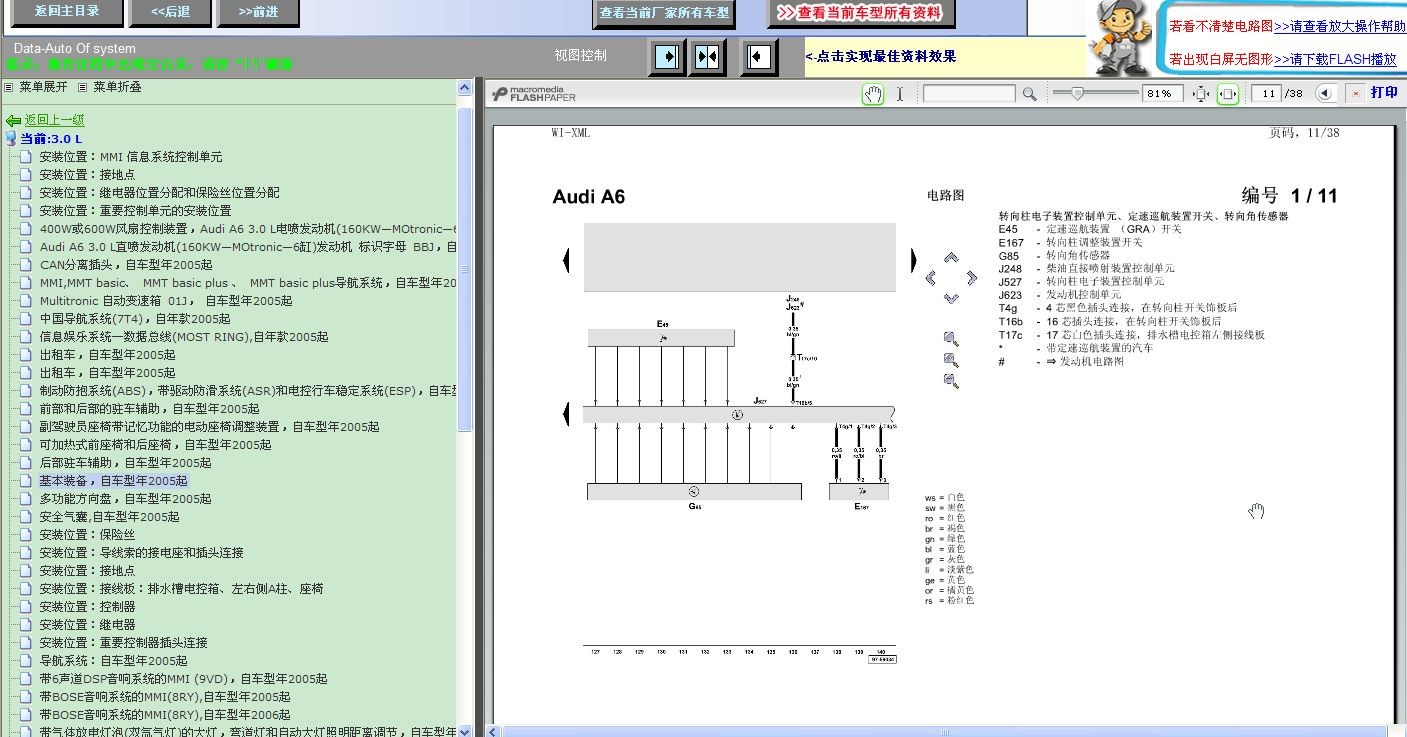Screen dimensions: 1407x737
Task: Click the 打印 print button
Action: tap(1385, 92)
